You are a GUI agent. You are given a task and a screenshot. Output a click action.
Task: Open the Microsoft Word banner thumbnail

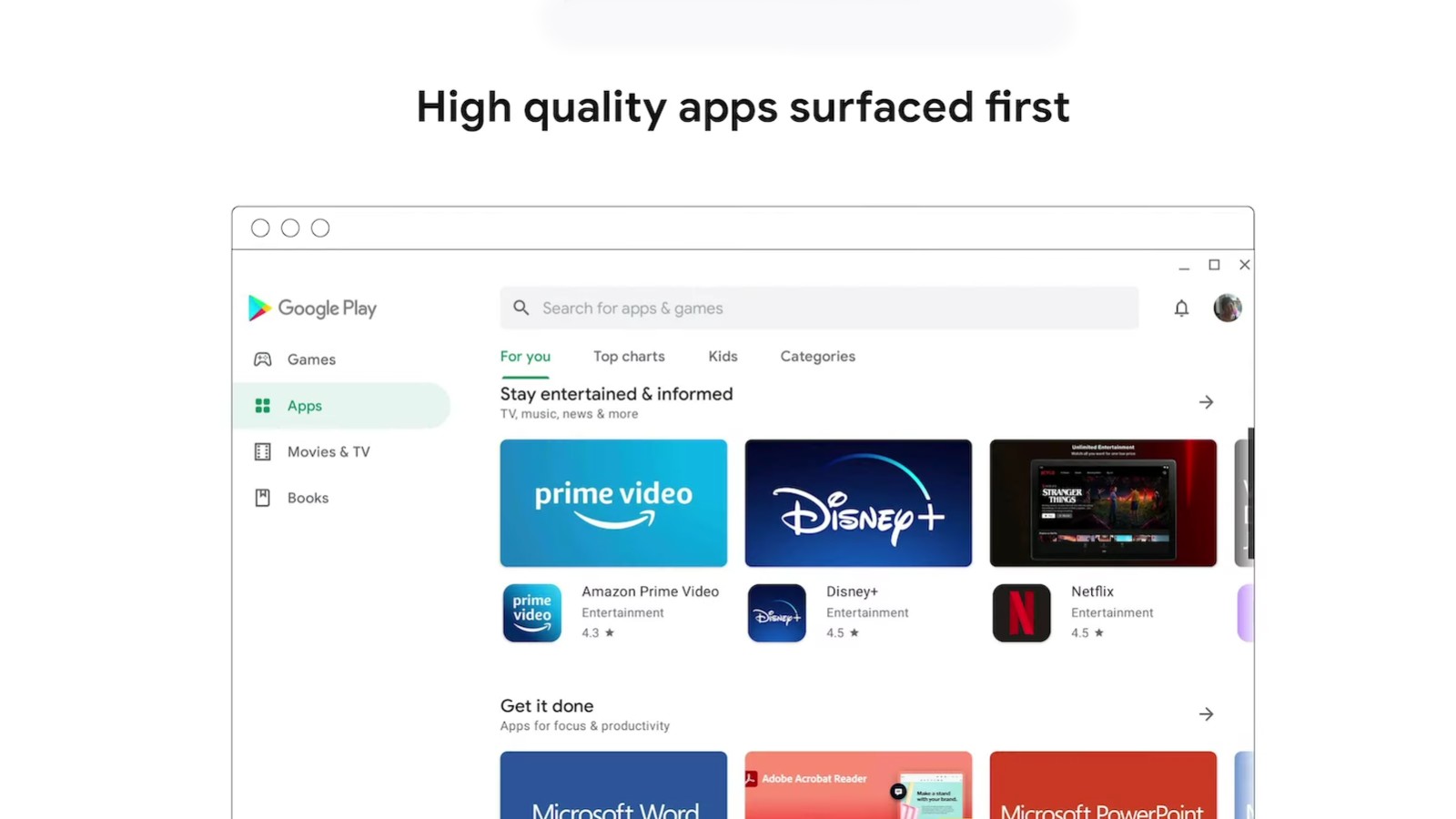613,785
